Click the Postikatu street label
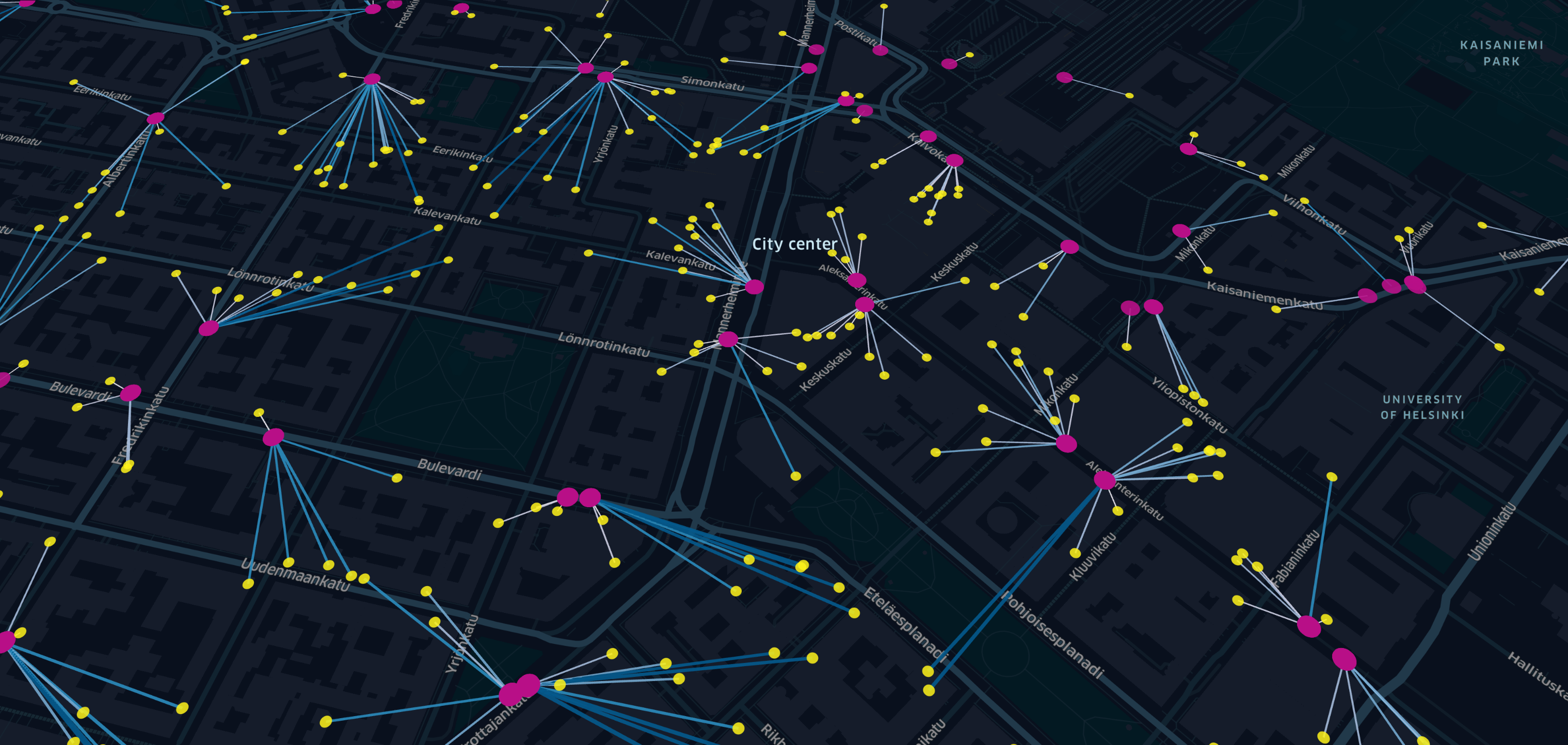The height and width of the screenshot is (745, 1568). (856, 34)
